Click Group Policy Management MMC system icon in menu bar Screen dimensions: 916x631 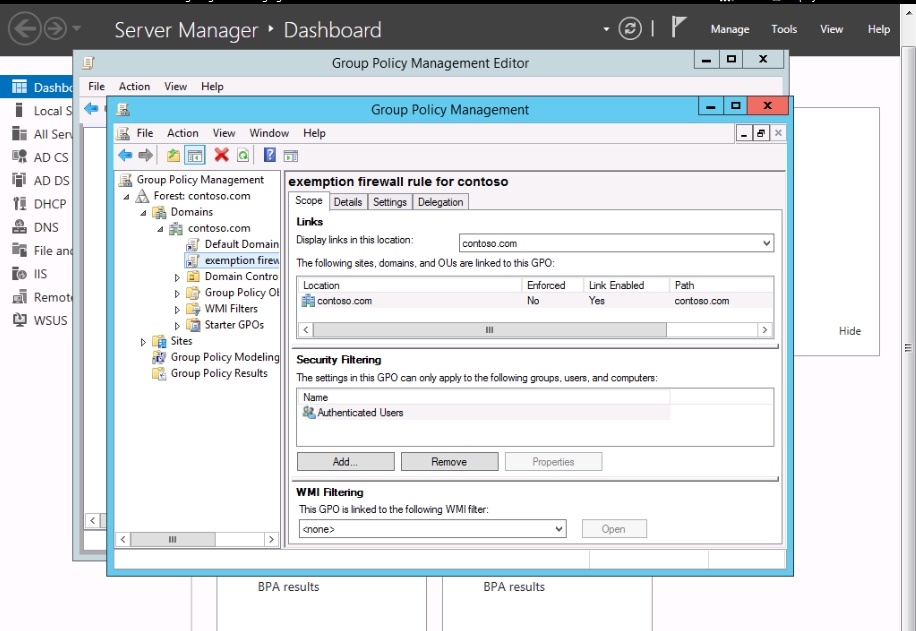(x=123, y=133)
